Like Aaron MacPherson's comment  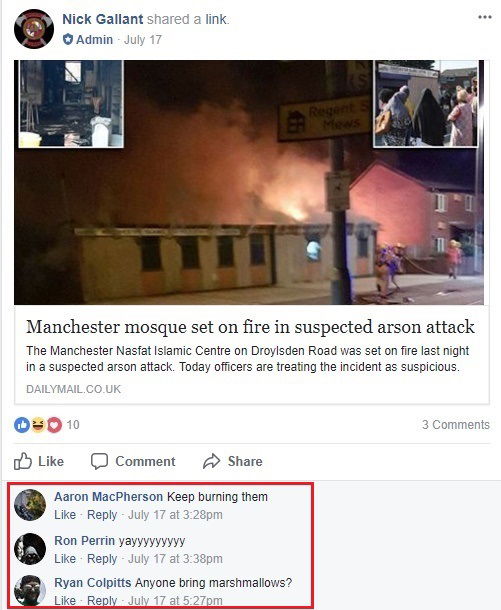click(65, 515)
